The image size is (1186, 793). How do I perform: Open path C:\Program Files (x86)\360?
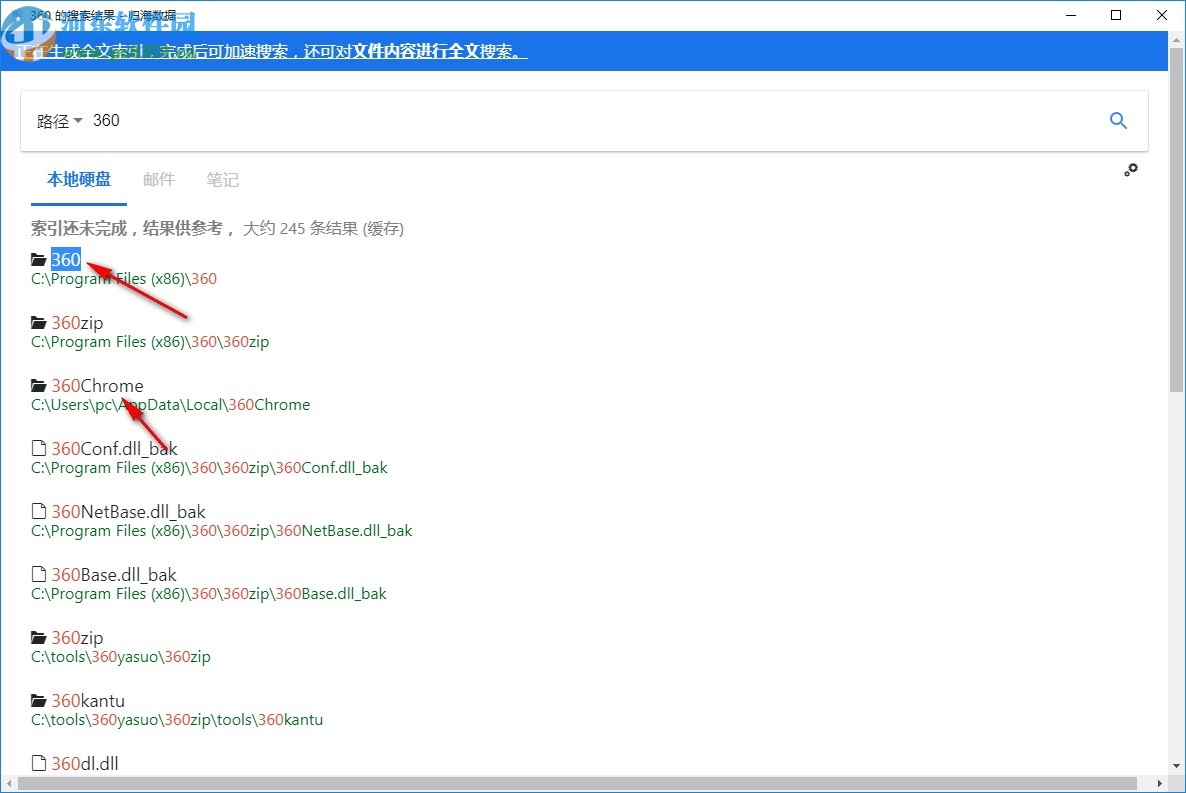(x=124, y=279)
